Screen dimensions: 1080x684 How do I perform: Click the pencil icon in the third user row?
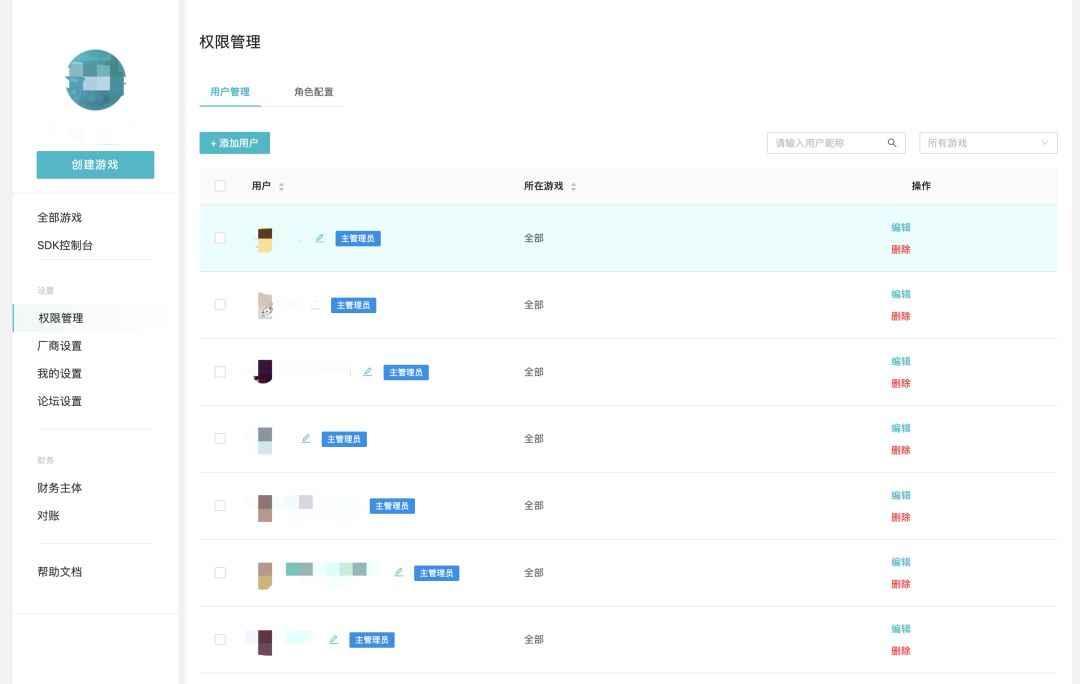pyautogui.click(x=367, y=372)
